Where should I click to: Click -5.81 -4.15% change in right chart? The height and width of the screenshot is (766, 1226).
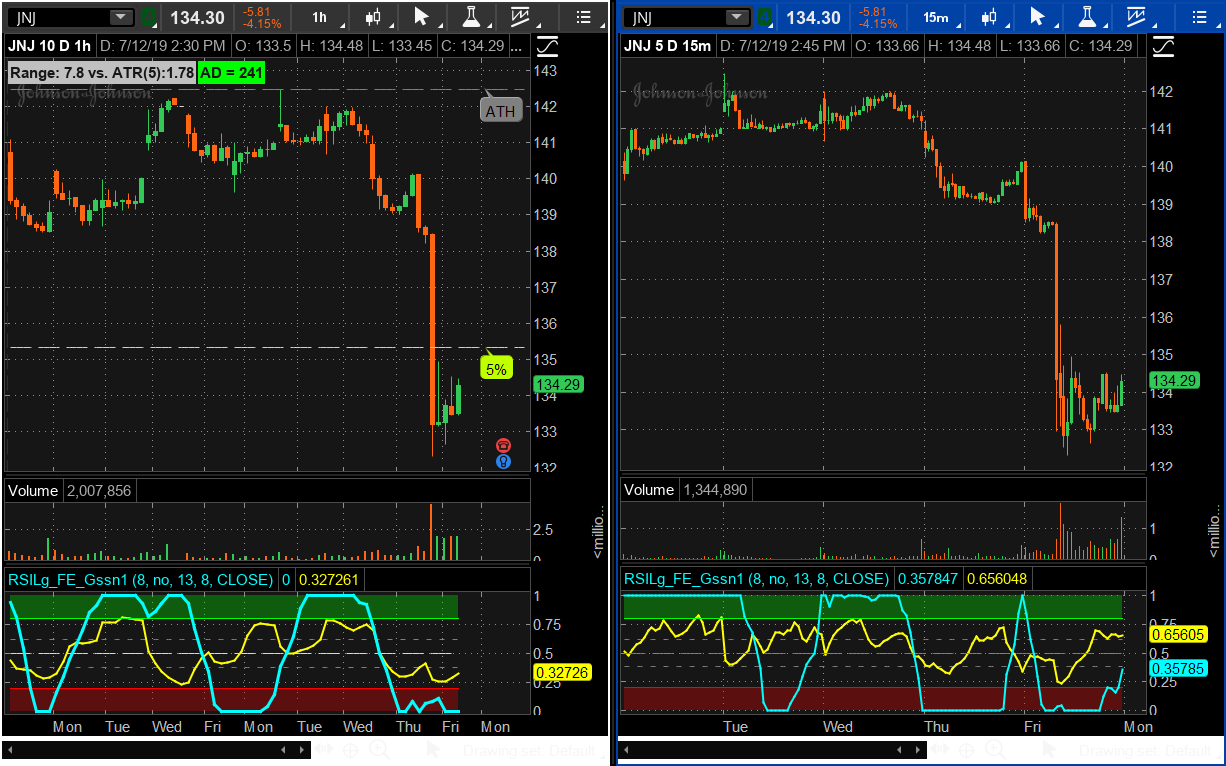878,17
